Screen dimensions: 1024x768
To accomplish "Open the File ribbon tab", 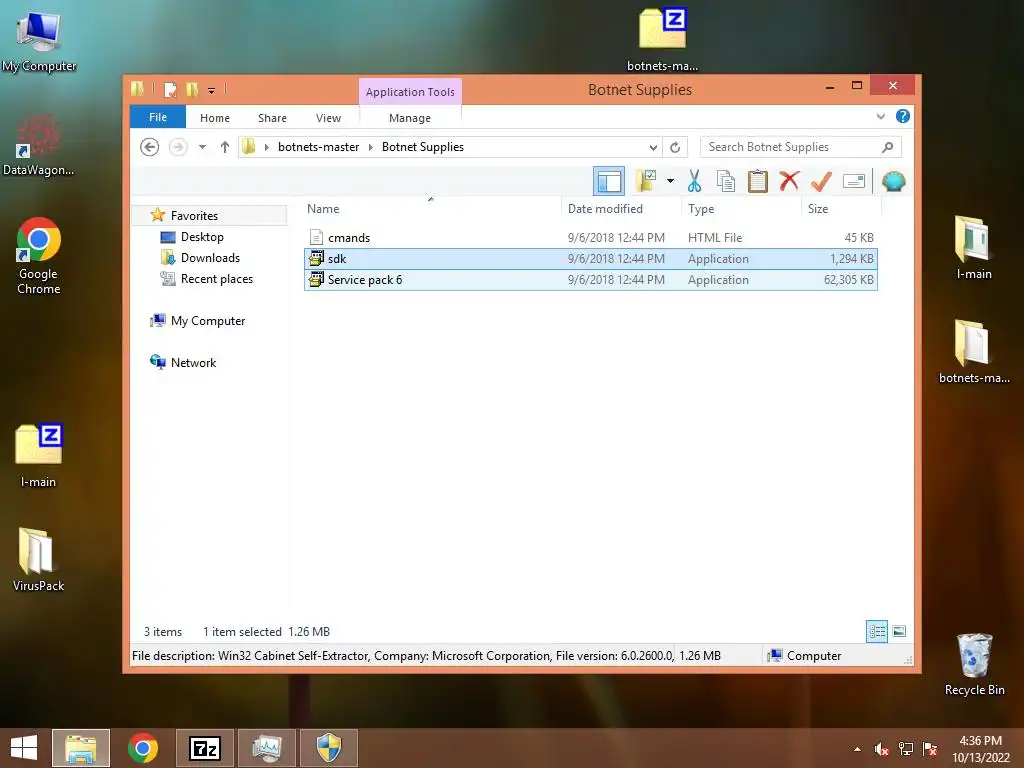I will pos(158,118).
